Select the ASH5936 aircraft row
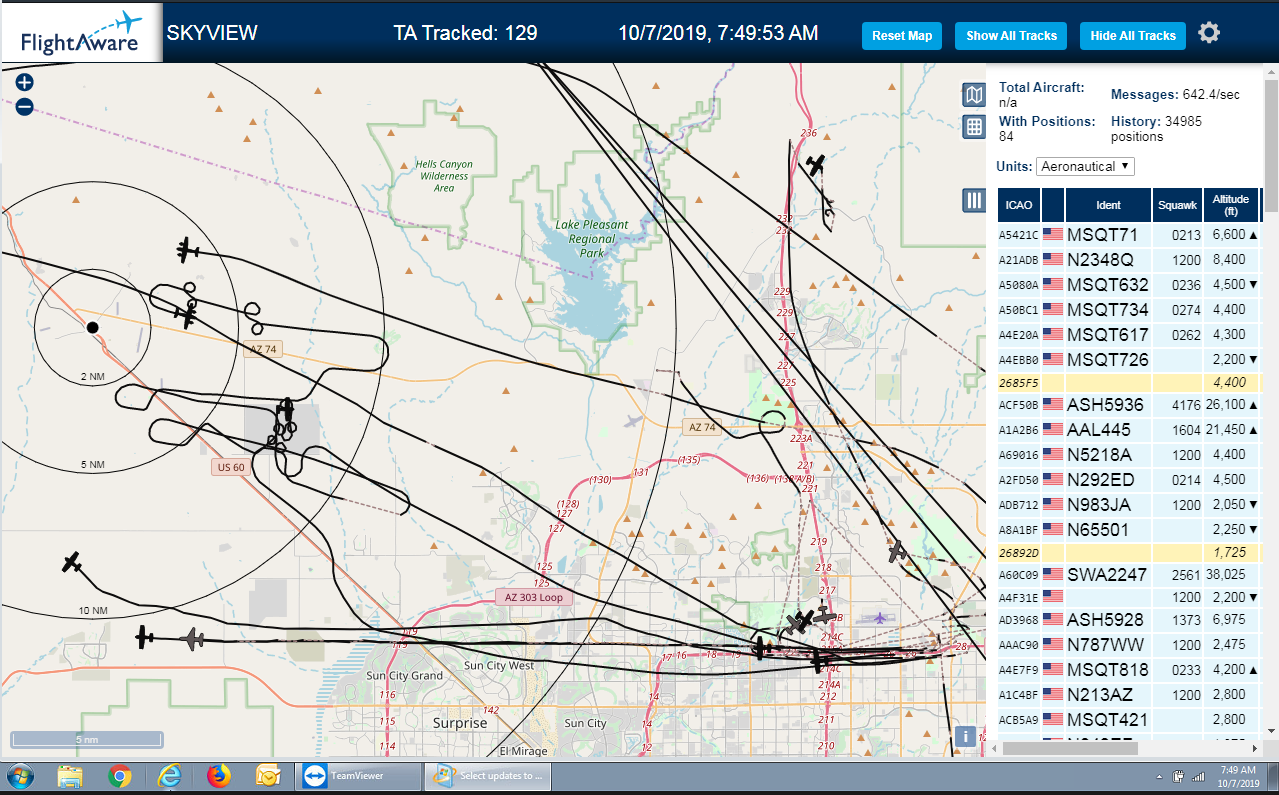Screen dimensions: 1279x795 [x=1129, y=405]
